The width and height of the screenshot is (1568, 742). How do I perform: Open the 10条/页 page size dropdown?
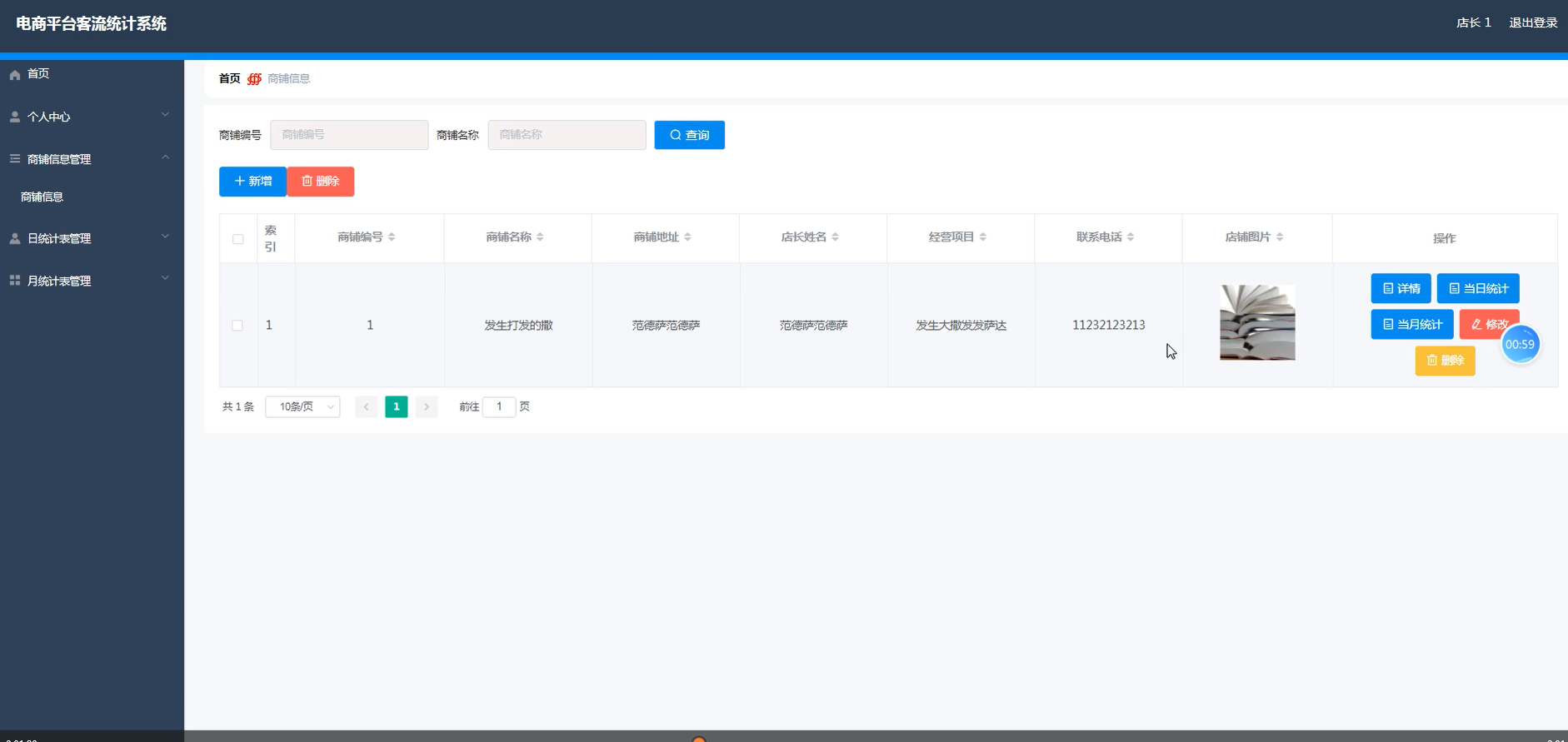tap(302, 406)
